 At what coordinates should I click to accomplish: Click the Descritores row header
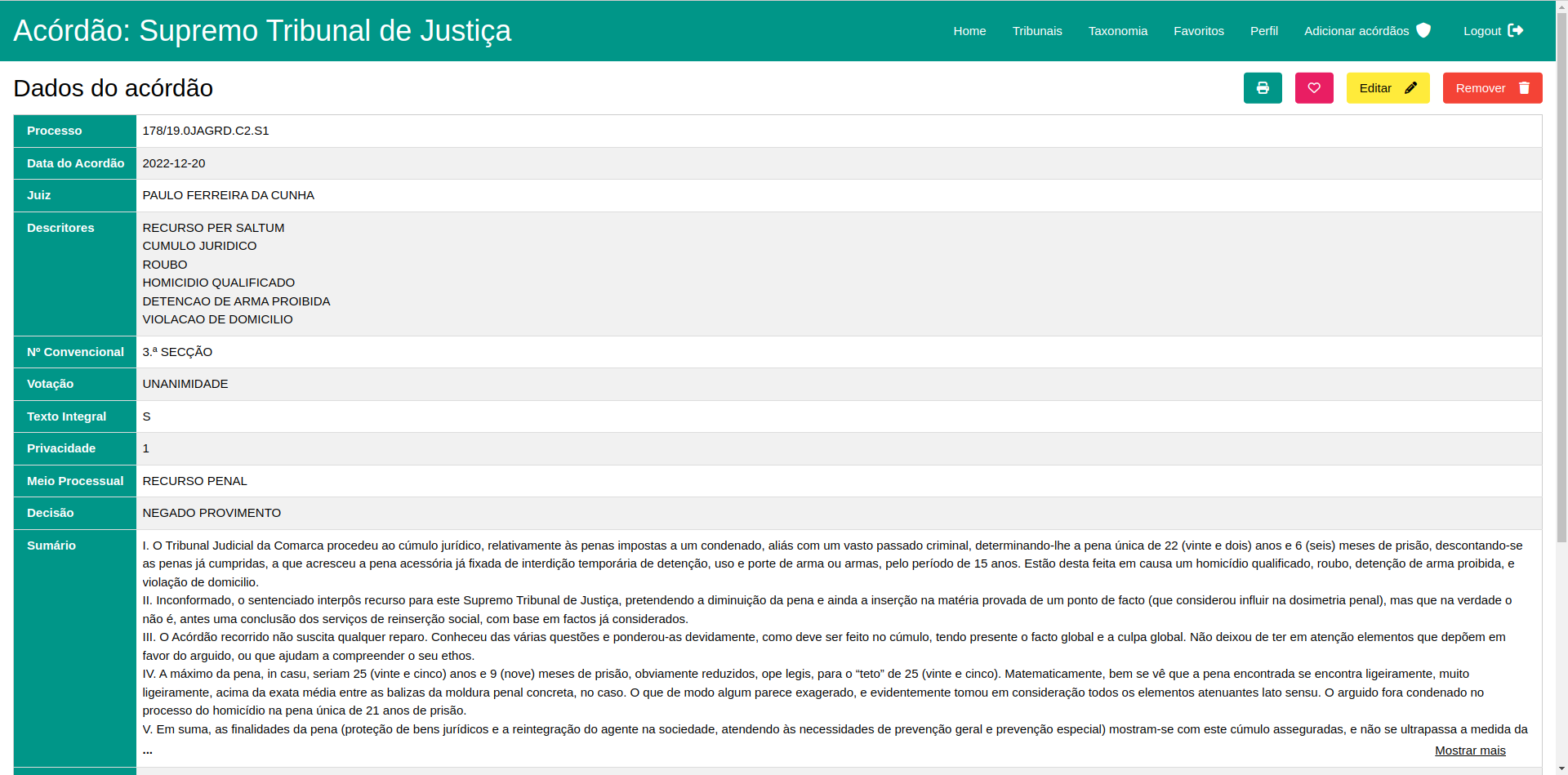(75, 274)
